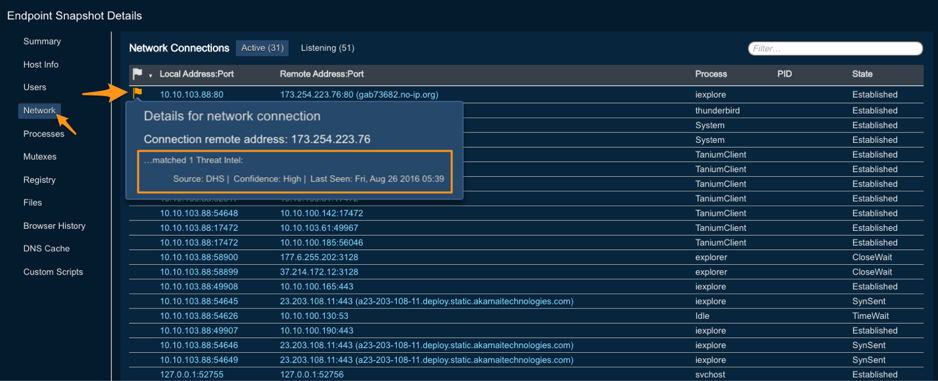The width and height of the screenshot is (938, 381).
Task: Click the flag column header icon
Action: [x=138, y=74]
